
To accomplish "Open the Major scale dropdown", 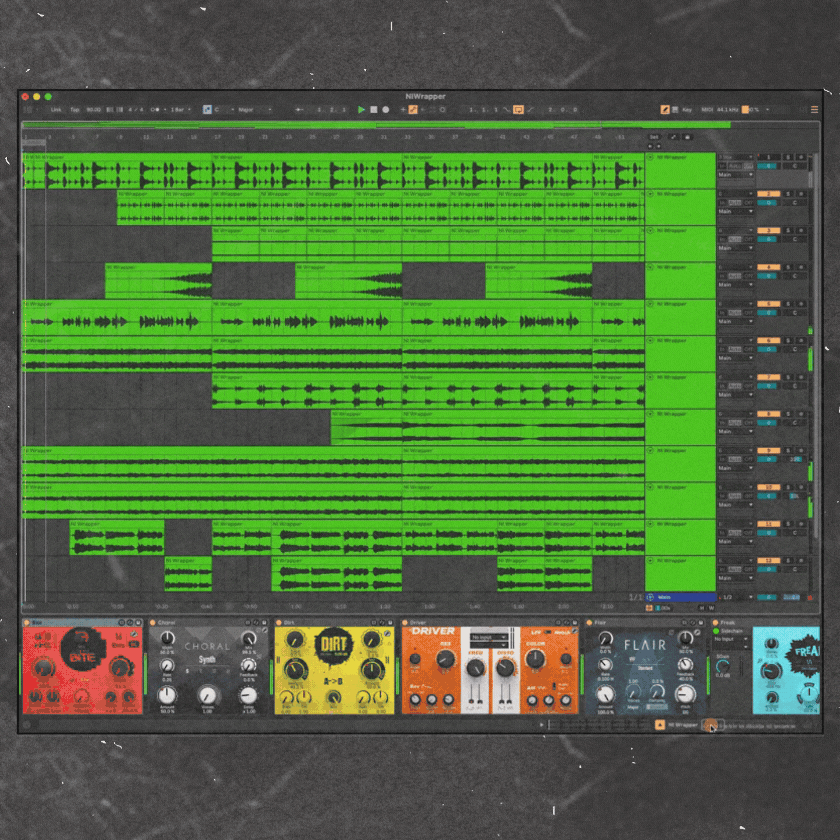I will (254, 110).
